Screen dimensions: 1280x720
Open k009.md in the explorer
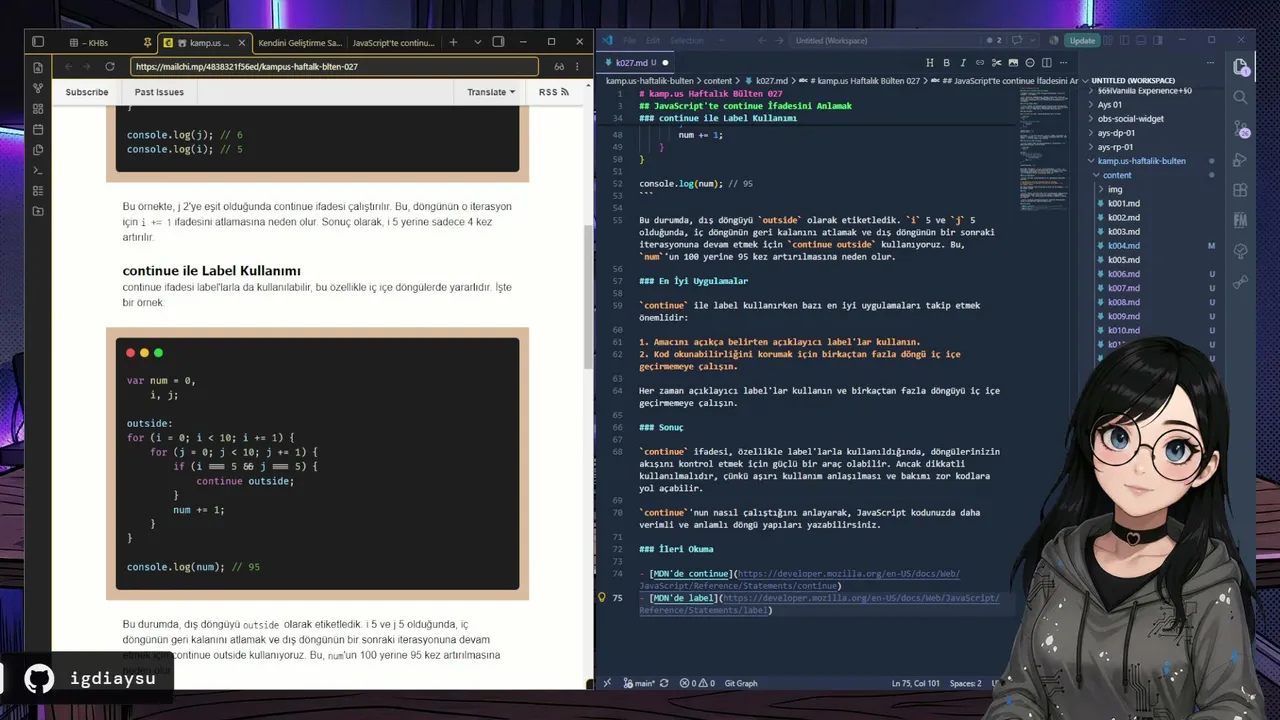1124,317
